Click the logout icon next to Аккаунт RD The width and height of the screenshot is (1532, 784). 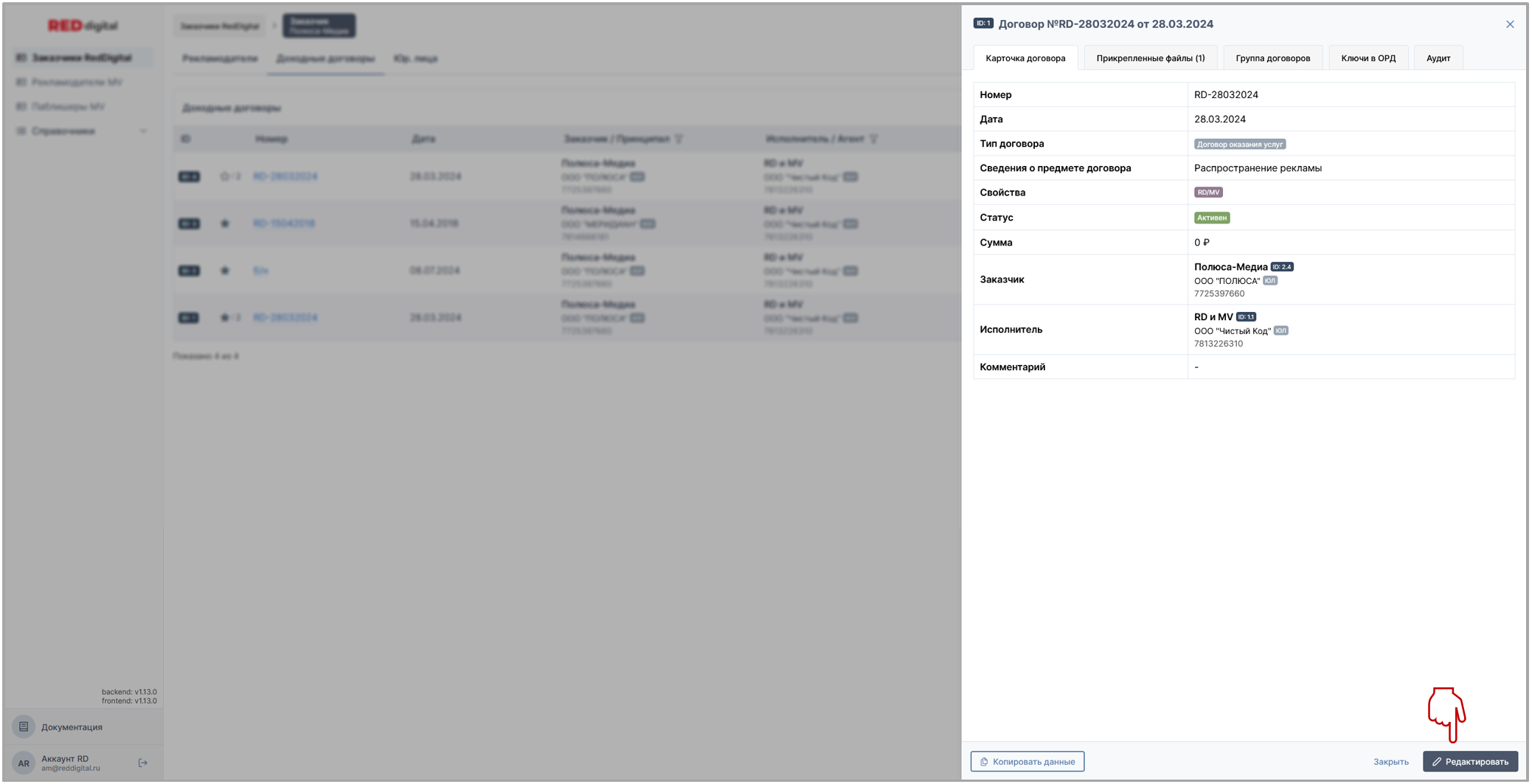coord(143,763)
